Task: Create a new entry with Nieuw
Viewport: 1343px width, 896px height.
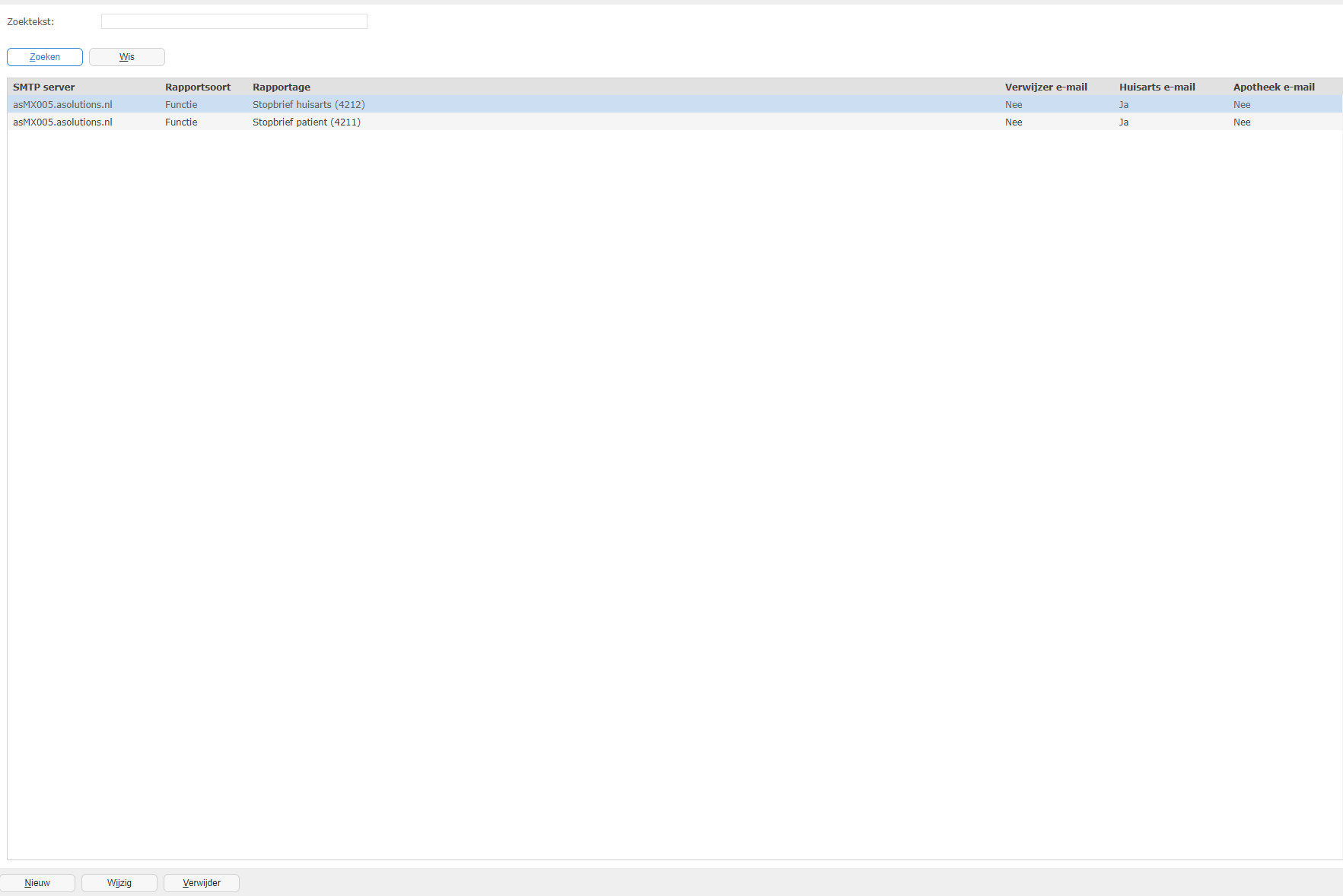Action: 37,883
